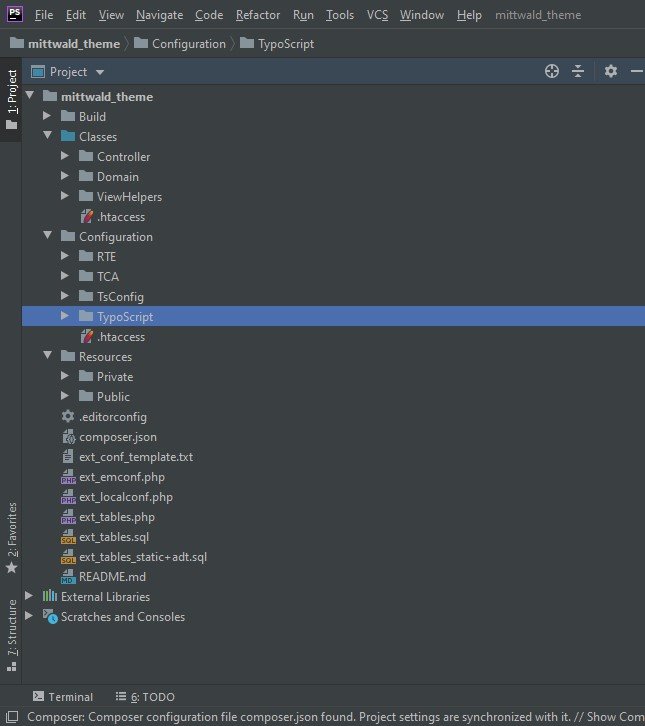645x726 pixels.
Task: Expand the Public folder
Action: pyautogui.click(x=65, y=396)
